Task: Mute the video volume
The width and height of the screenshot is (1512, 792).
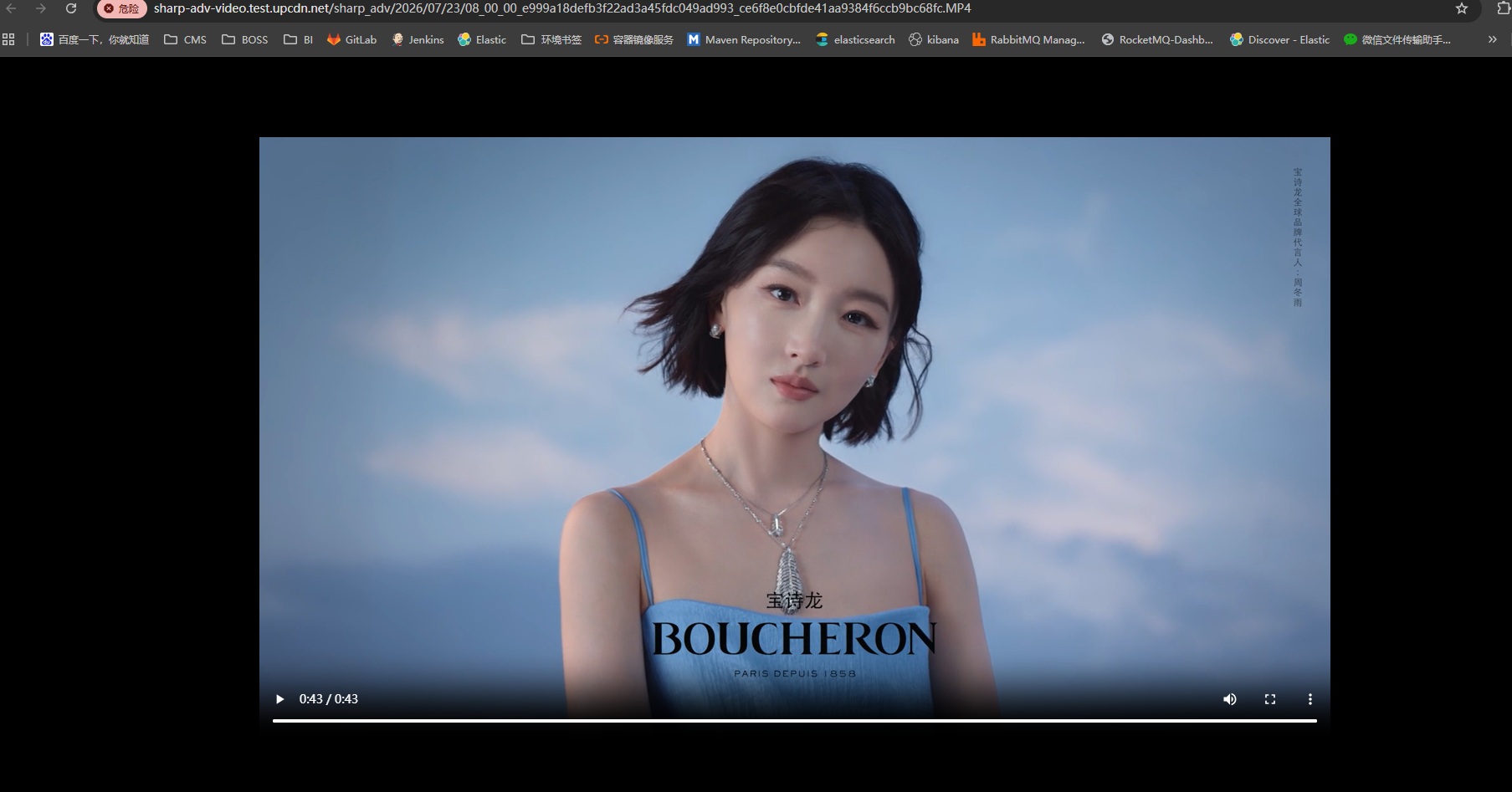Action: click(1230, 699)
